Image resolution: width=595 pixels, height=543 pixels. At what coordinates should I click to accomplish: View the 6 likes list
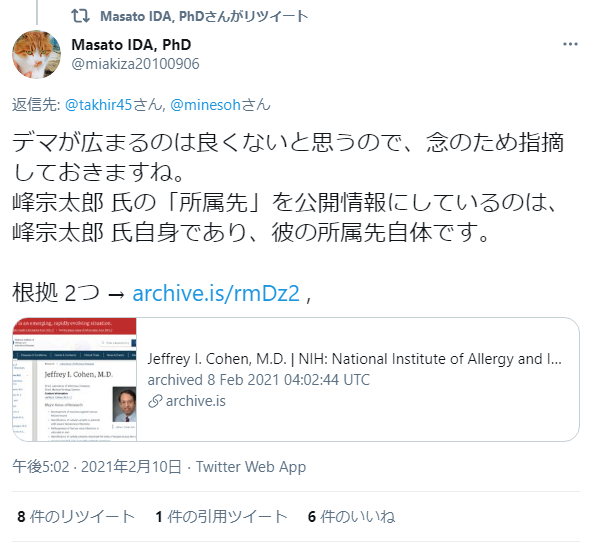point(351,516)
